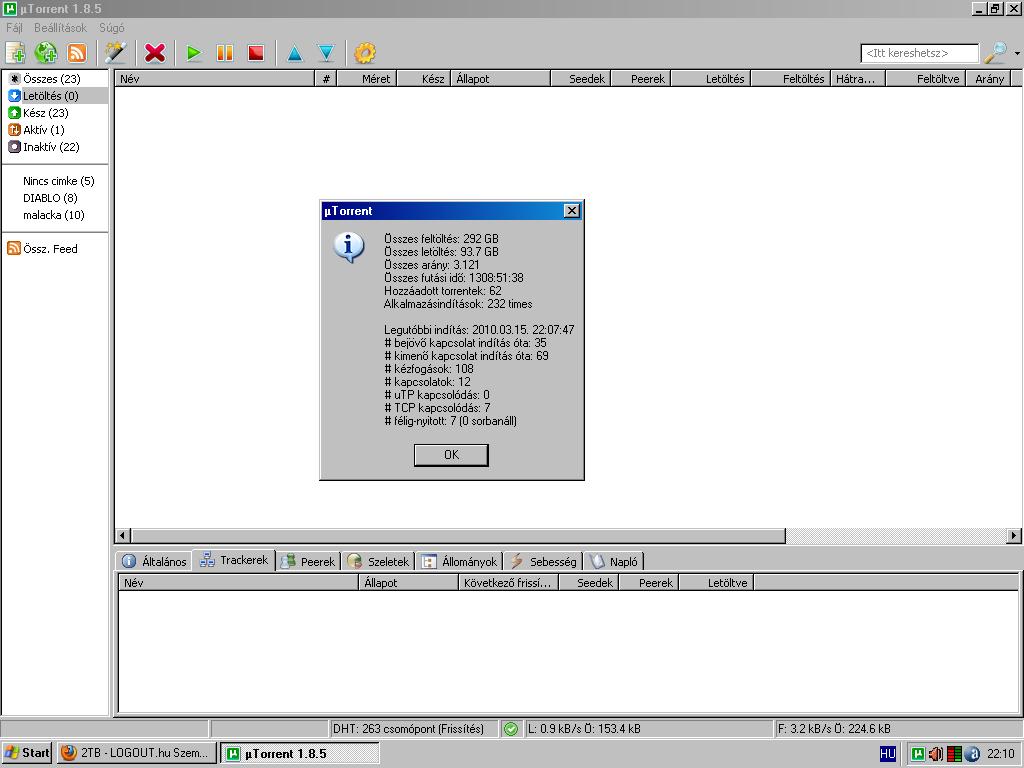Open the Windows Start button
Viewport: 1024px width, 768px height.
[27, 753]
